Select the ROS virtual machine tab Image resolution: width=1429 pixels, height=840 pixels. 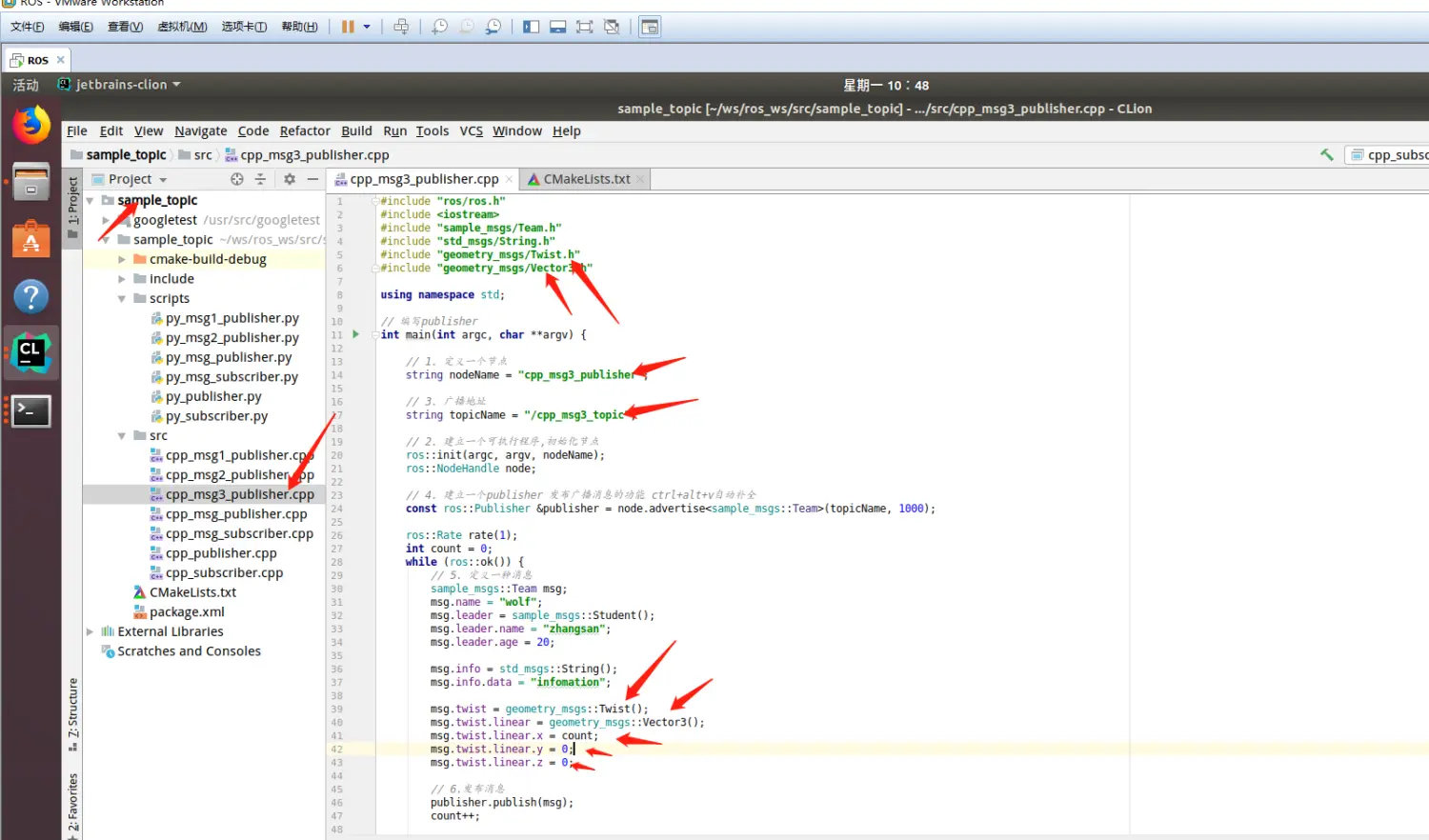37,60
